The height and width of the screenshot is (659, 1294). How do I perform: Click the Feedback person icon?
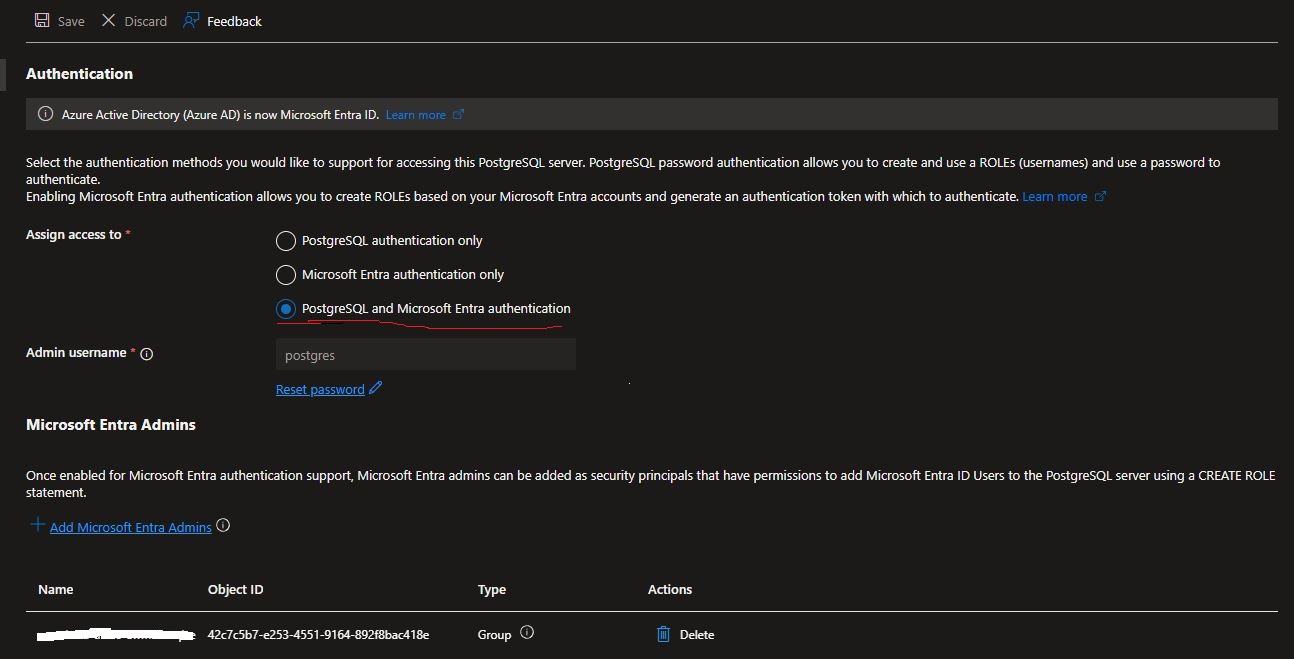pos(191,21)
